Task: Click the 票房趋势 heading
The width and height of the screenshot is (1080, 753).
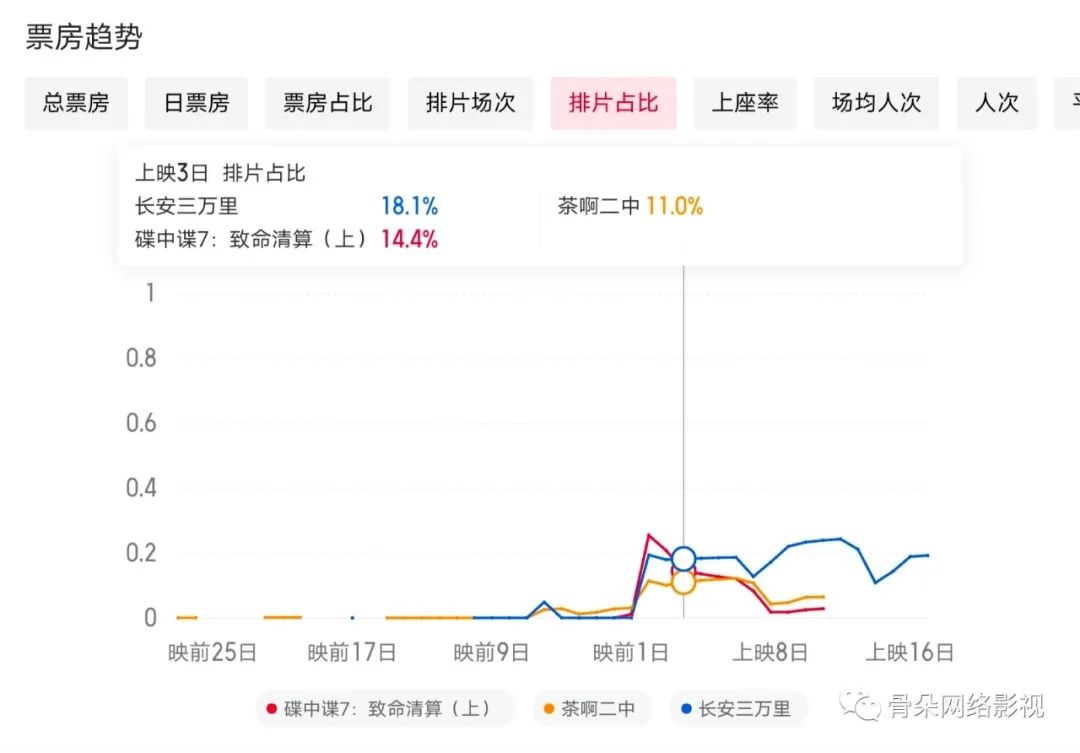Action: pyautogui.click(x=84, y=37)
